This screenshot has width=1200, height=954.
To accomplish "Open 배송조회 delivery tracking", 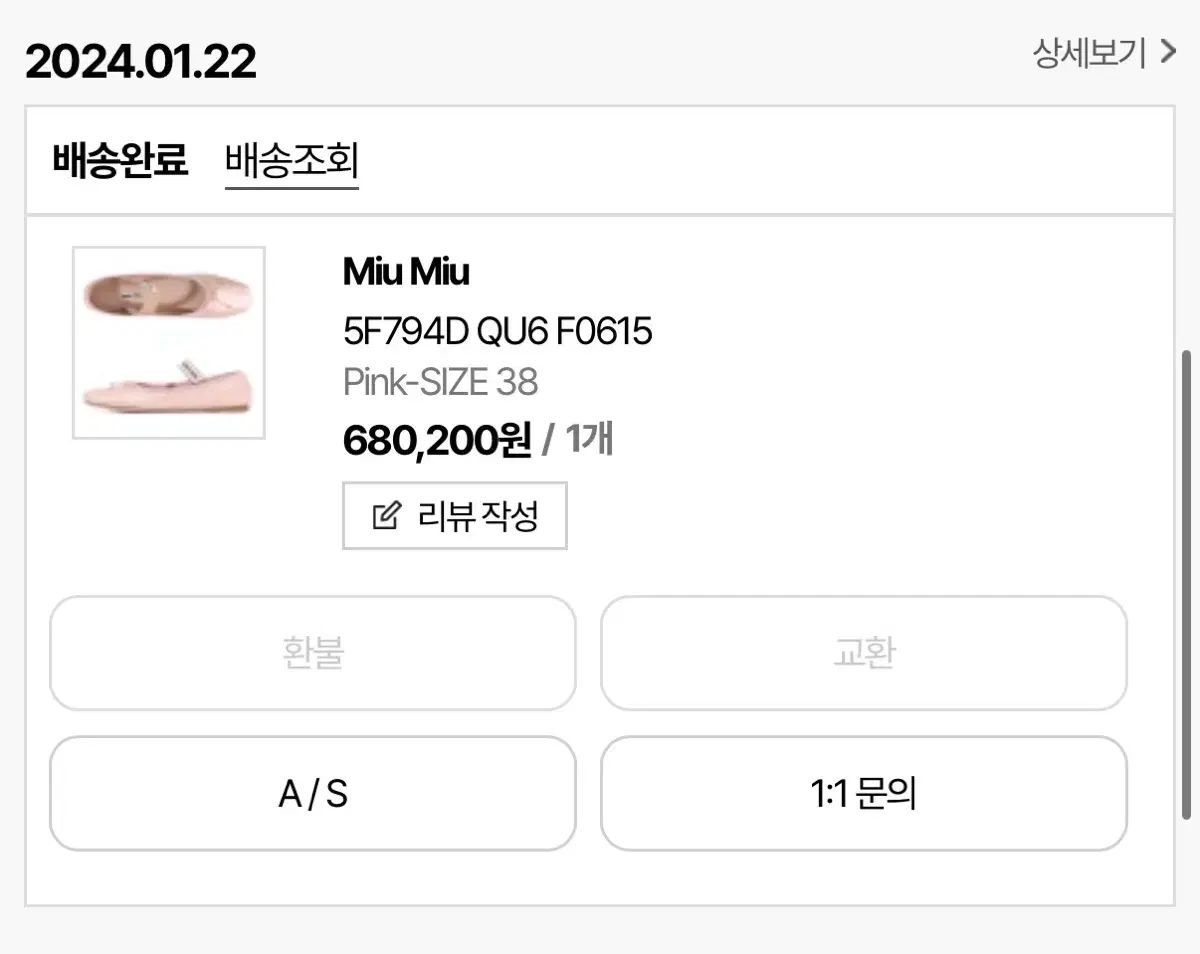I will [x=292, y=160].
